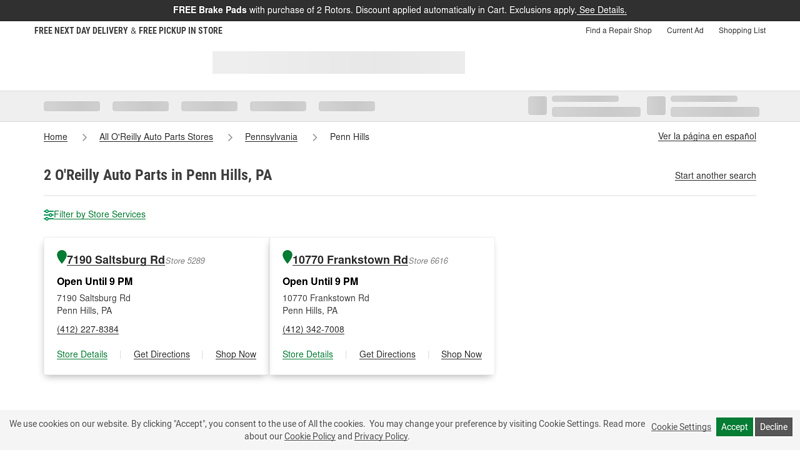Get Directions to Saltsburg Rd store

[162, 354]
